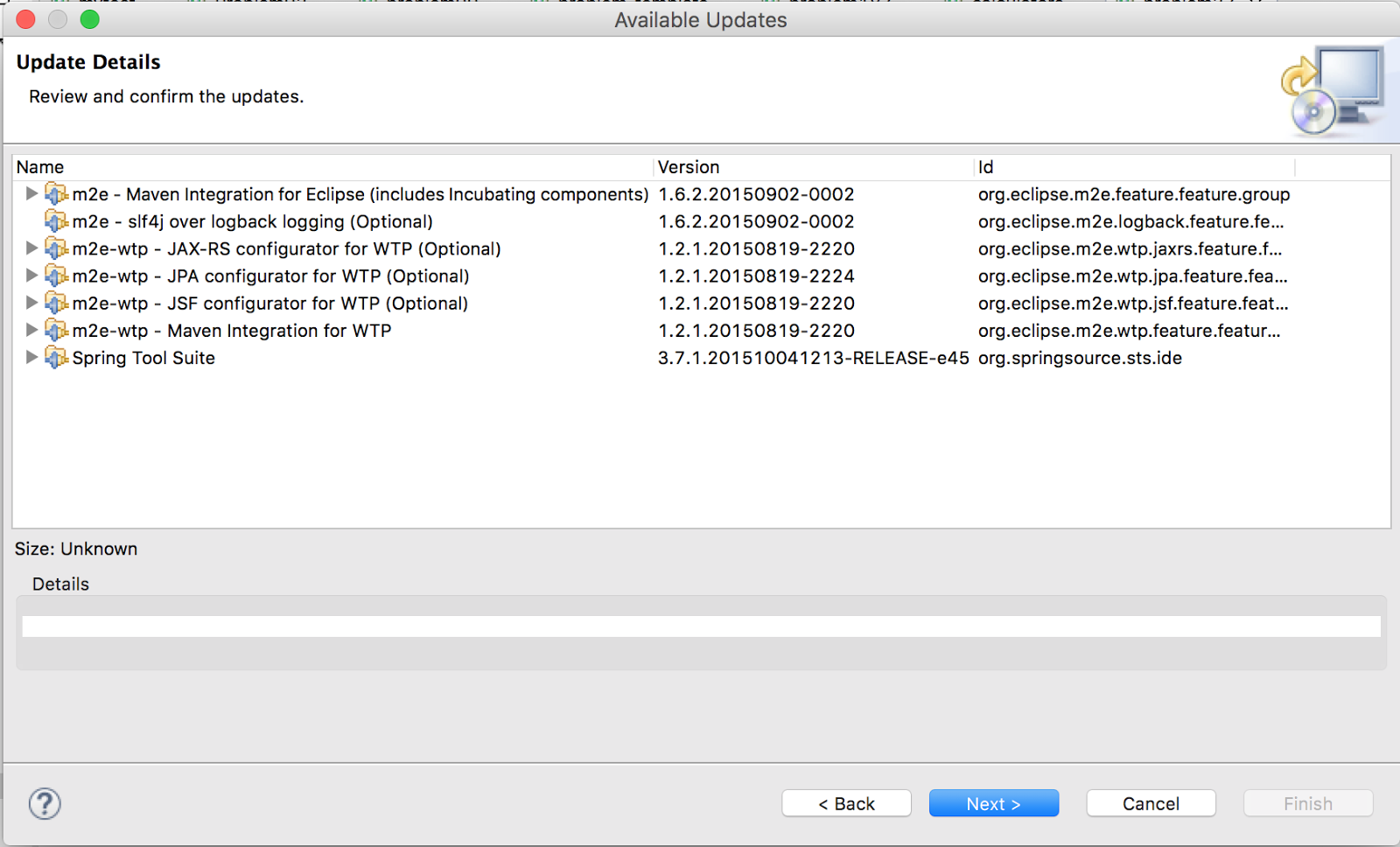Sort the list by Name column header
Viewport: 1400px width, 847px height.
pyautogui.click(x=332, y=167)
